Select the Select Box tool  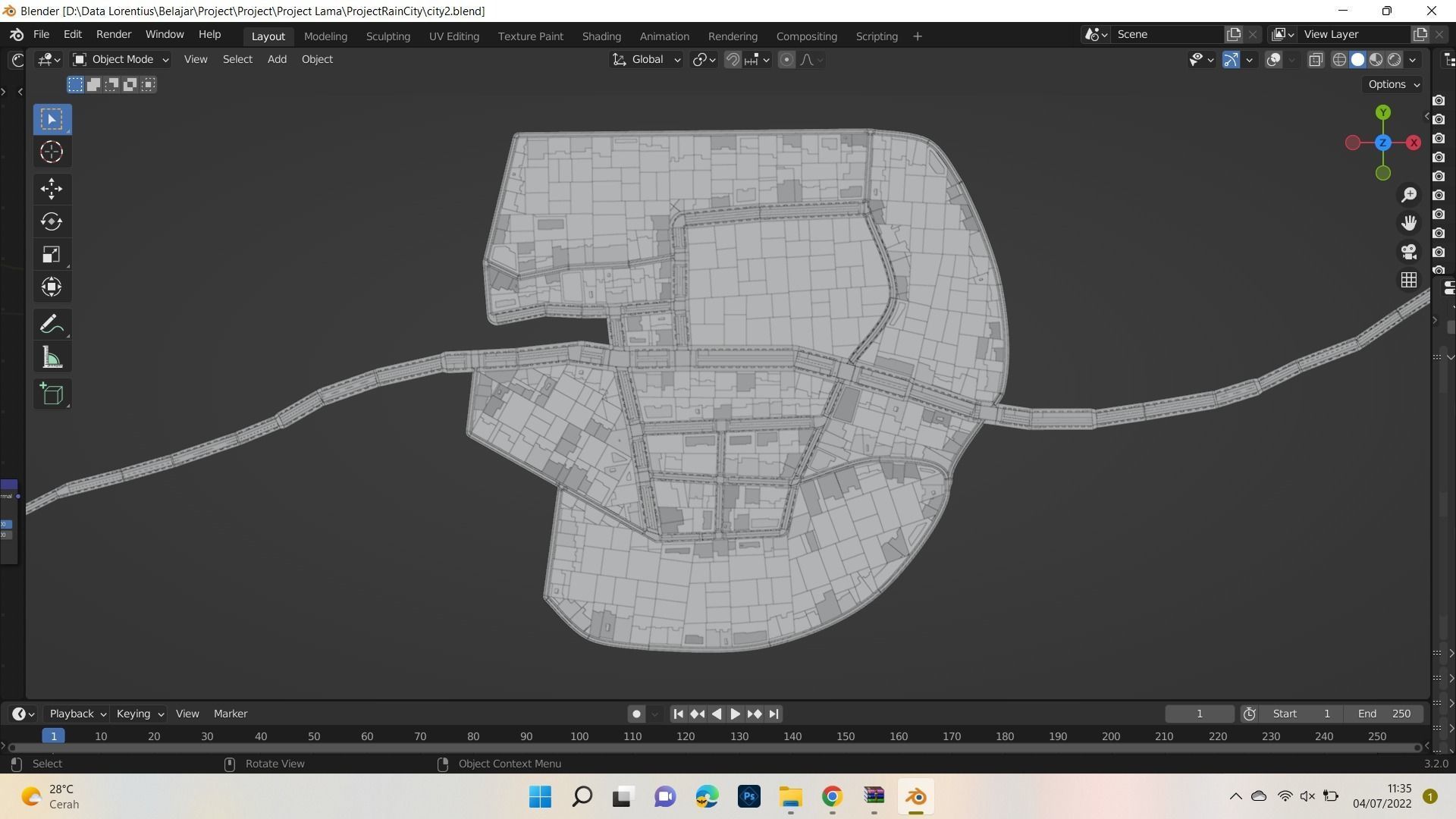52,119
